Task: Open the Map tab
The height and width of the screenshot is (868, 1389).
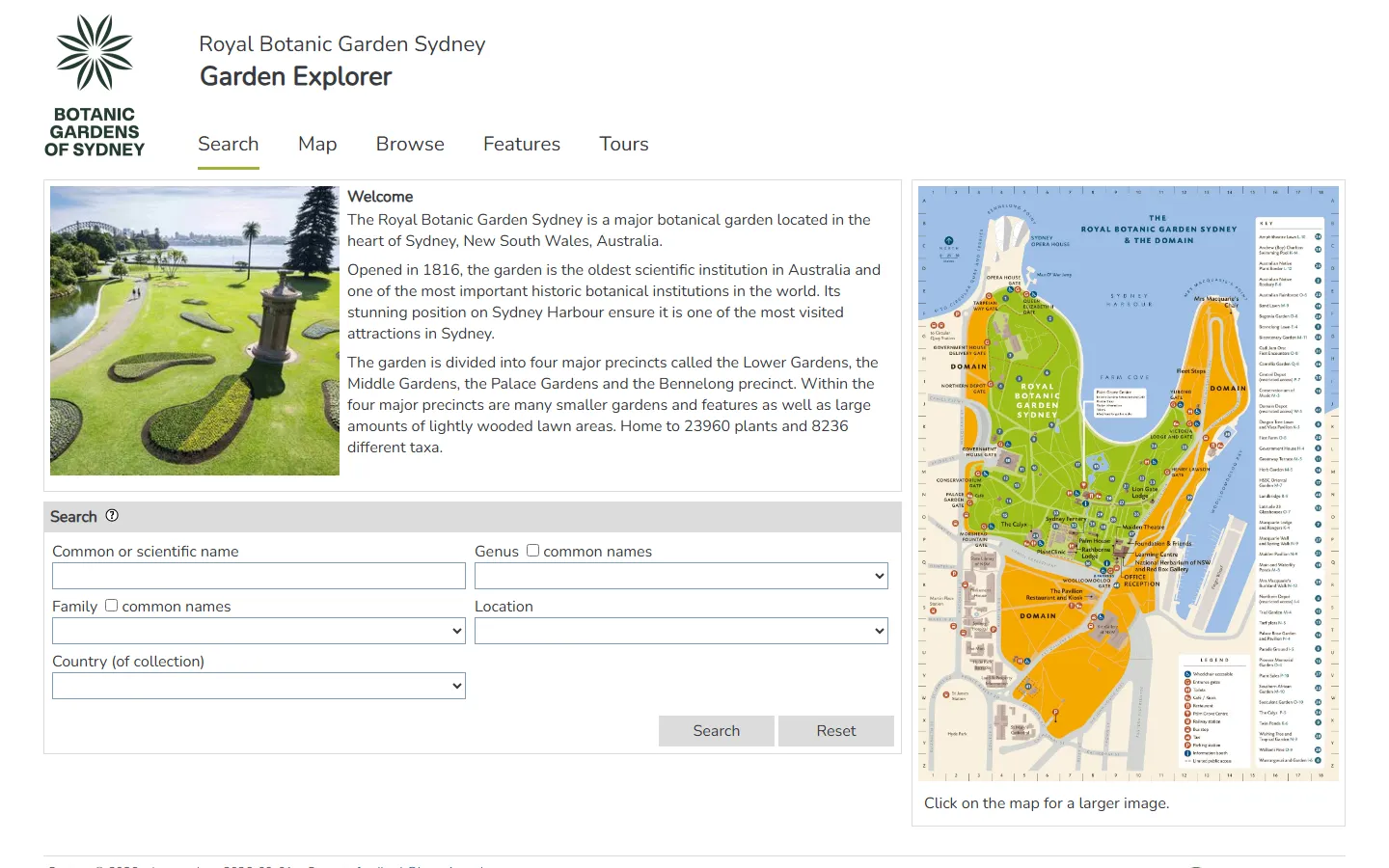Action: click(317, 144)
